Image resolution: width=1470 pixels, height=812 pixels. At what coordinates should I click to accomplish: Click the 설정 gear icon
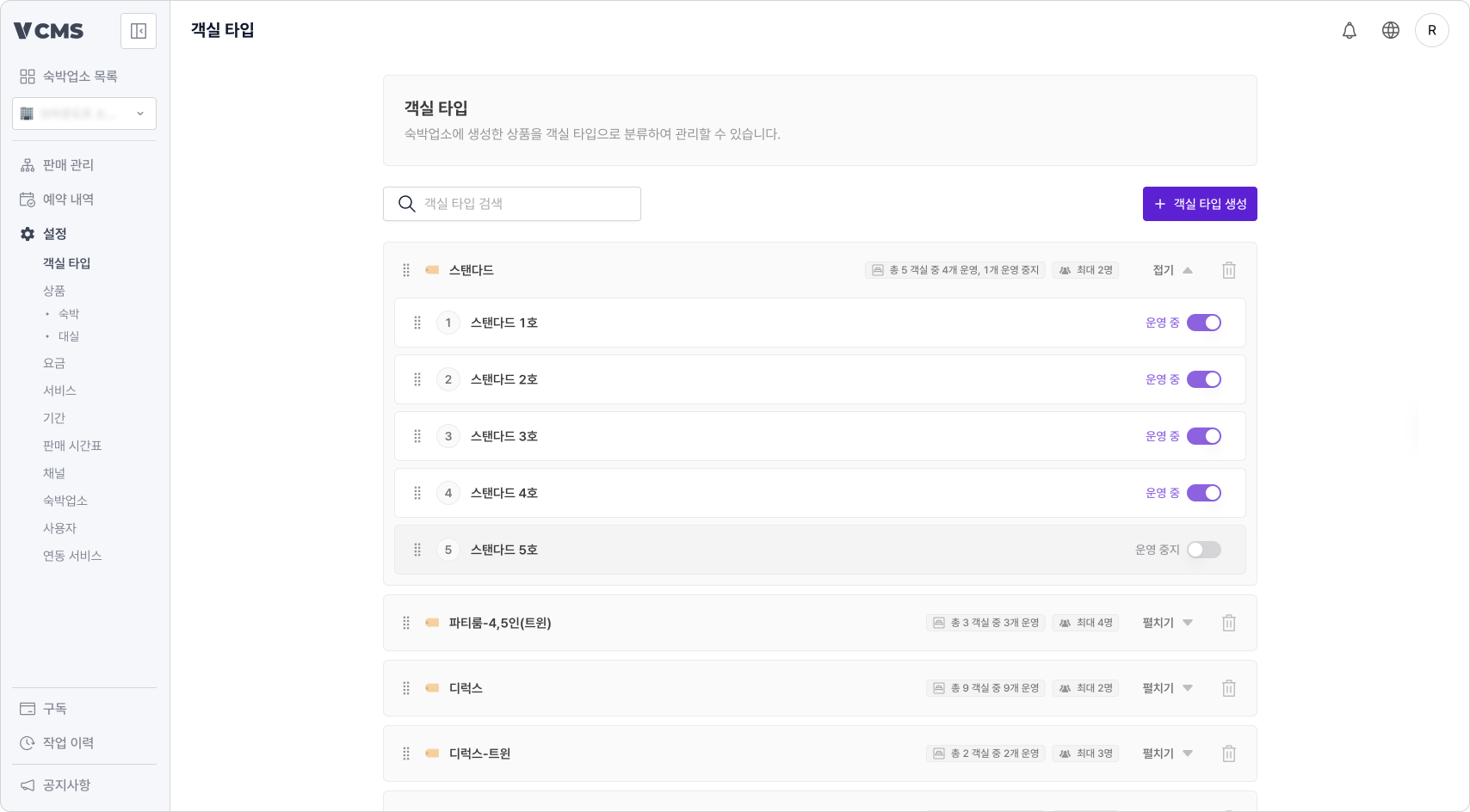click(26, 233)
